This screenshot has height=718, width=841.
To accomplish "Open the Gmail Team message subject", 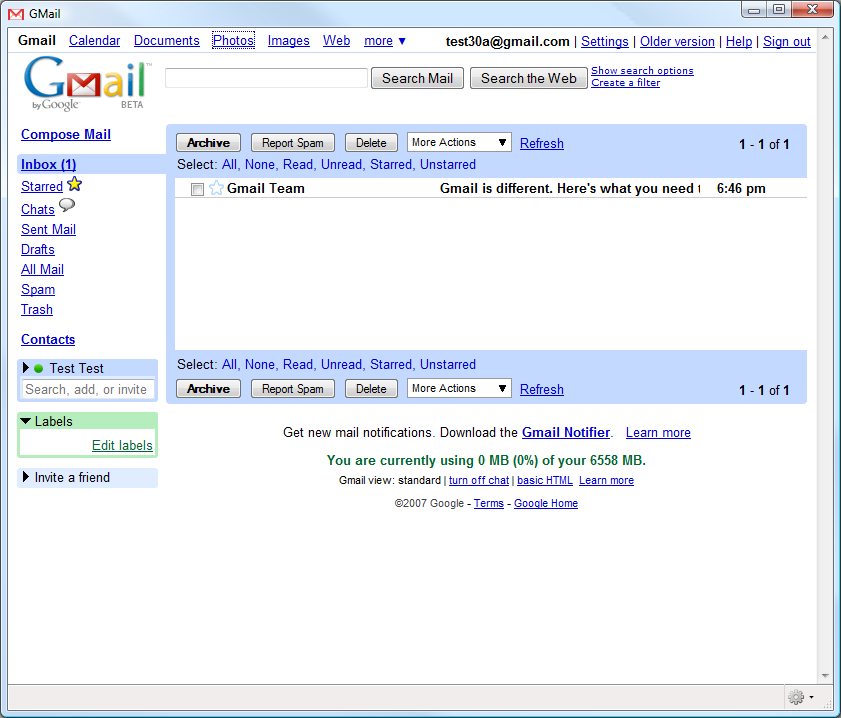I will 570,189.
